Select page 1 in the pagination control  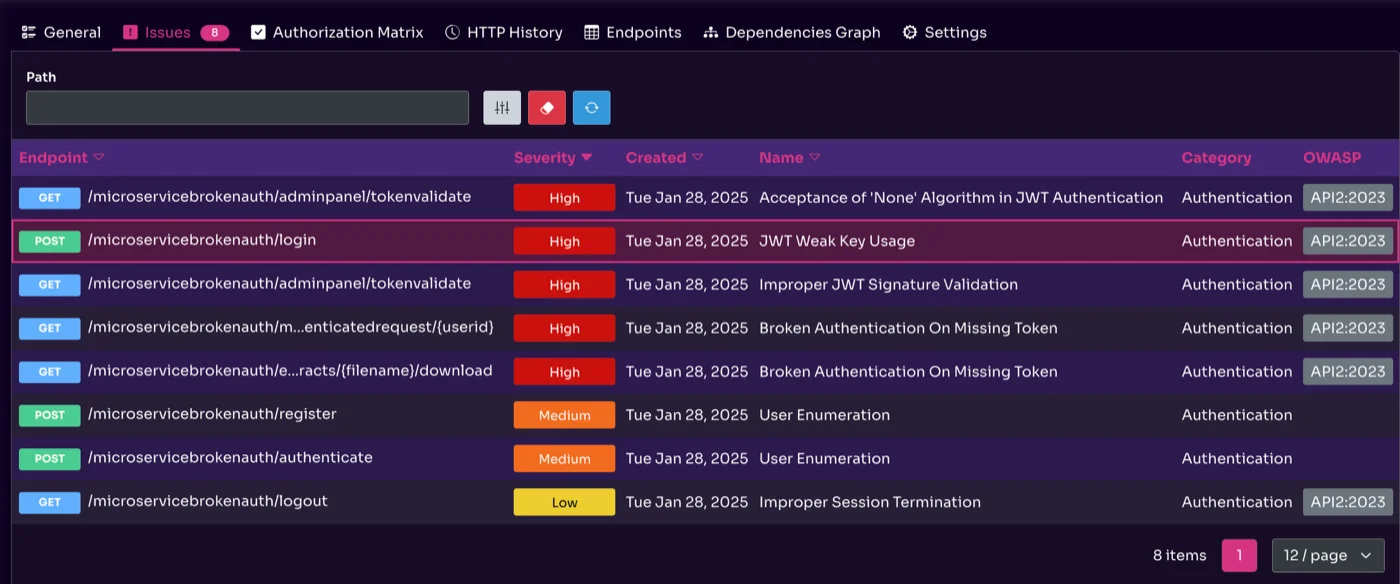coord(1238,555)
